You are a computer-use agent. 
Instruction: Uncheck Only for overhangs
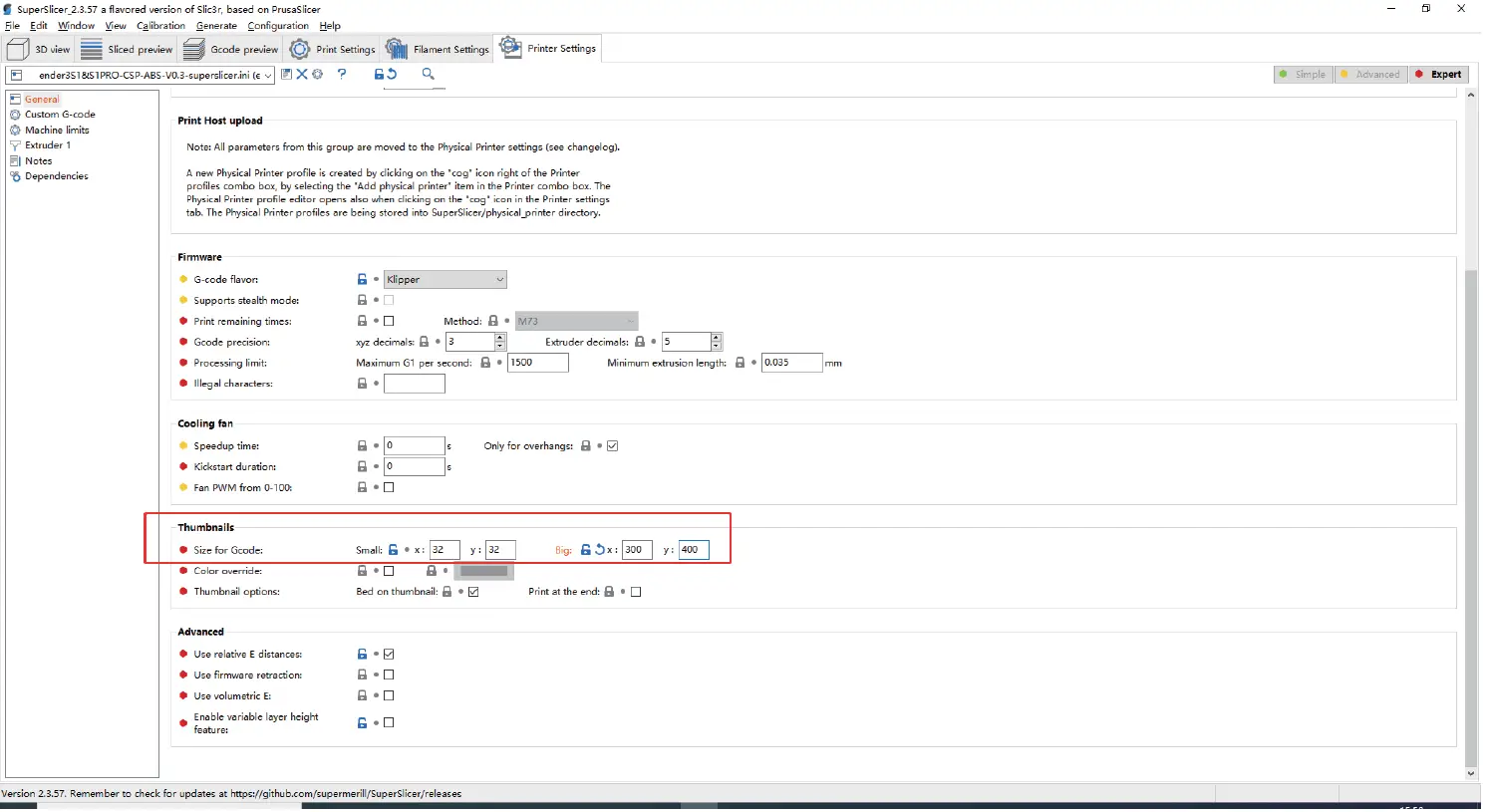pos(613,446)
